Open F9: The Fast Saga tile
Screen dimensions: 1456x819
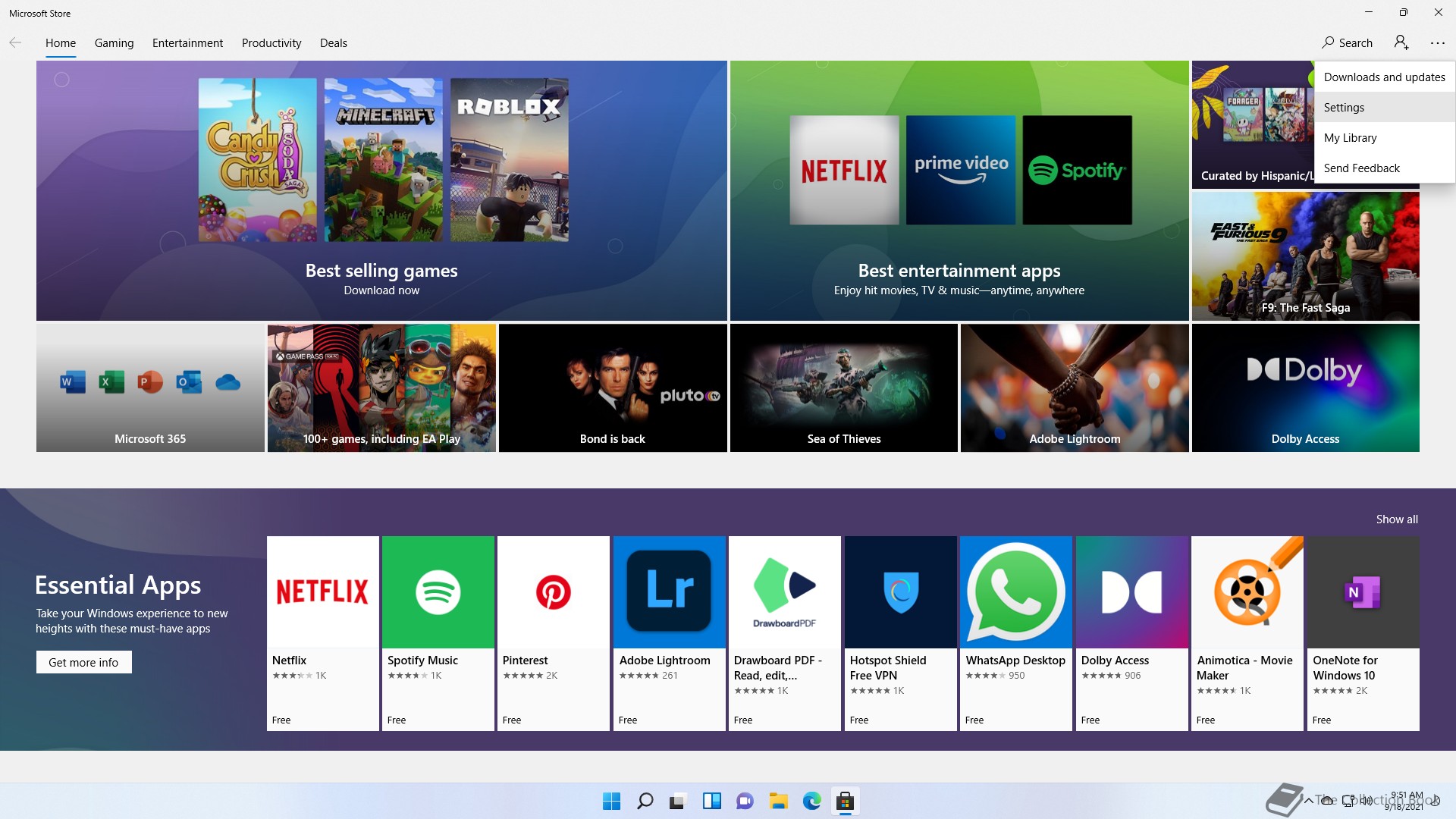(x=1306, y=256)
